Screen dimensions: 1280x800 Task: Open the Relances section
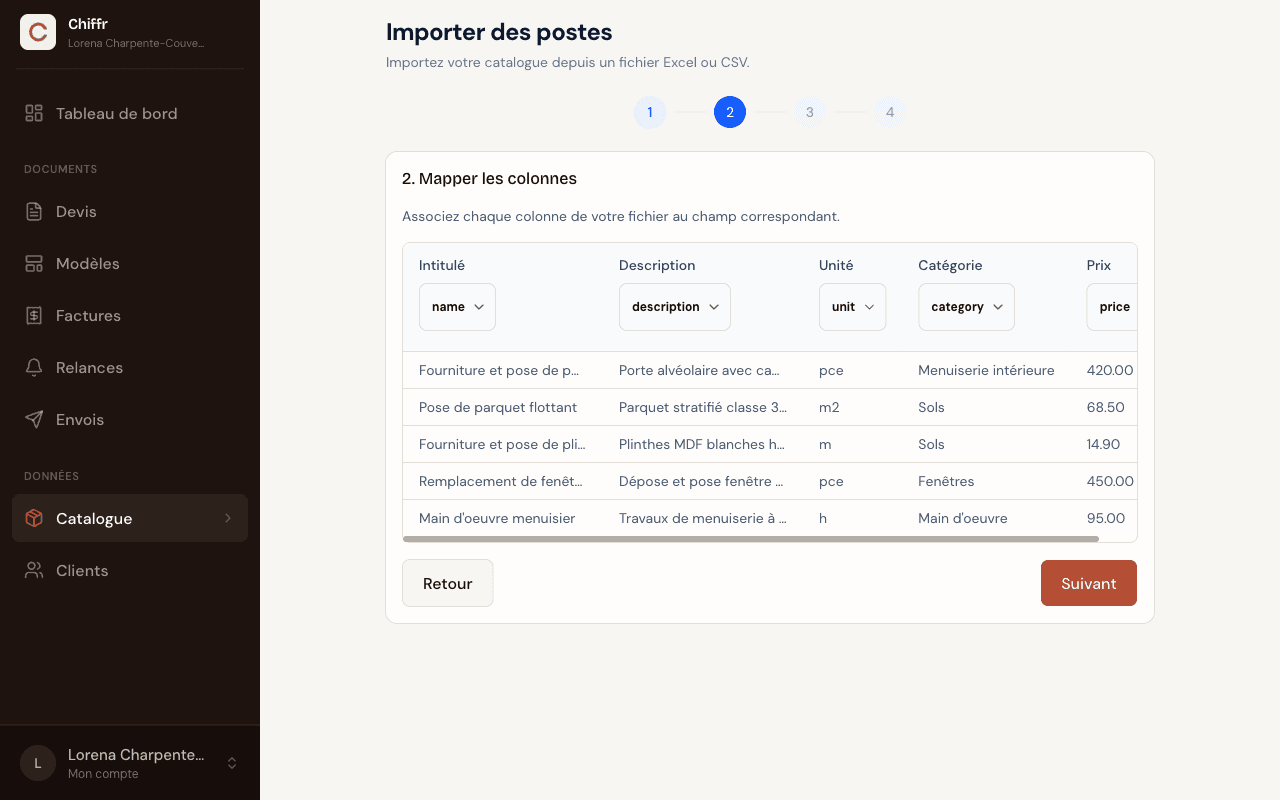click(x=130, y=367)
